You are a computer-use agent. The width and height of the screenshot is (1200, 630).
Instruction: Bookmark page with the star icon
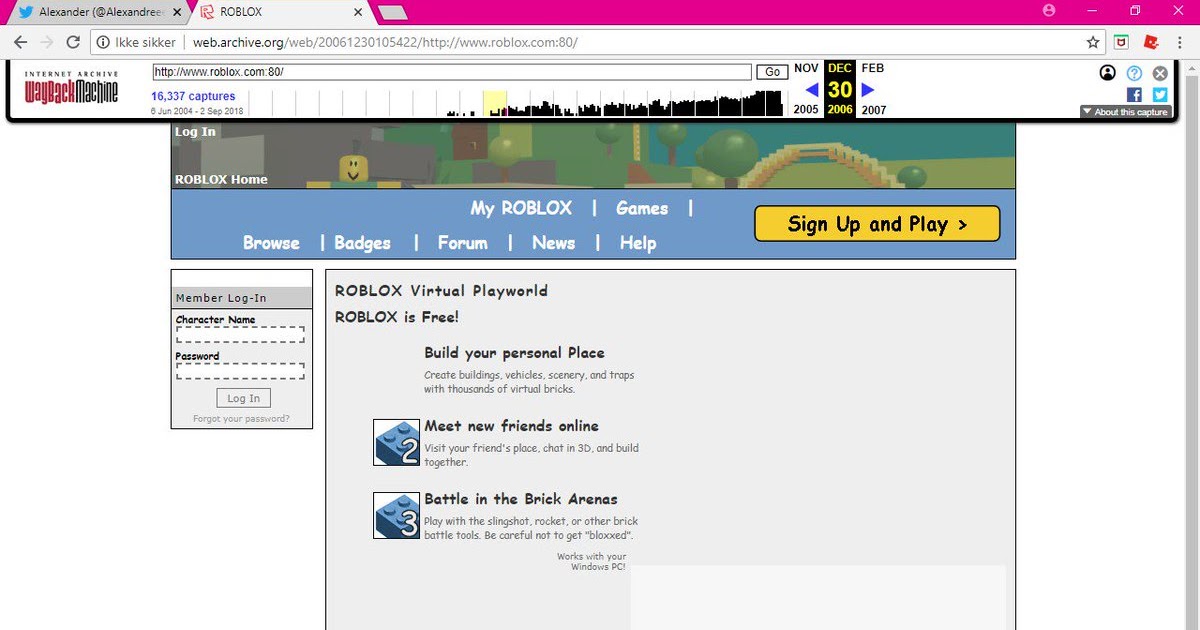click(x=1093, y=42)
